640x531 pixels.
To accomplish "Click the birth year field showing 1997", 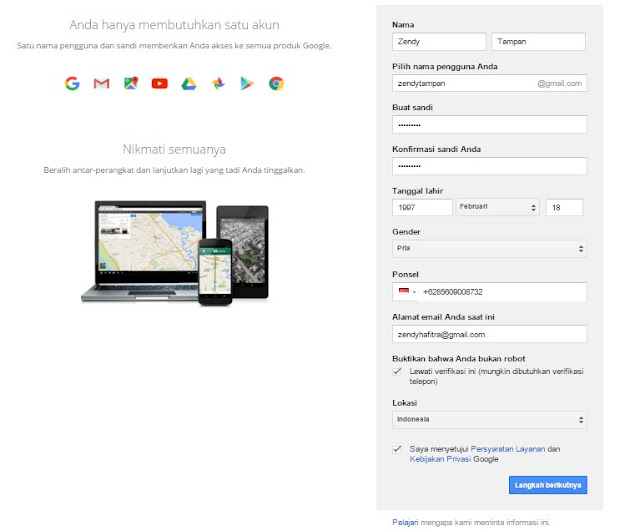I will (x=422, y=207).
